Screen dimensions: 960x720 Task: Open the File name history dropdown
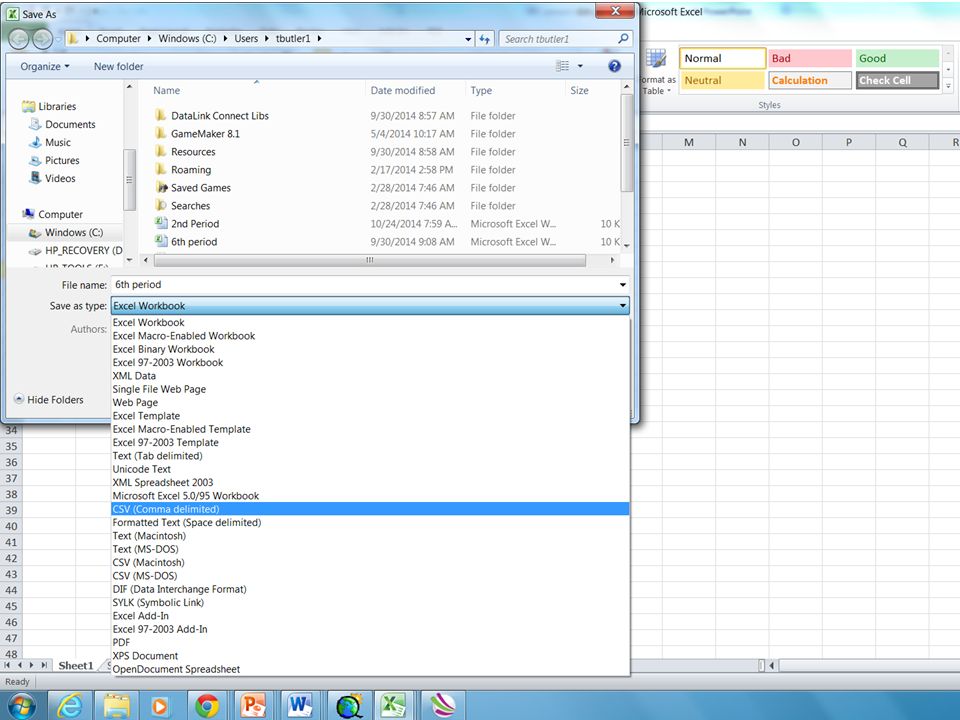coord(623,285)
